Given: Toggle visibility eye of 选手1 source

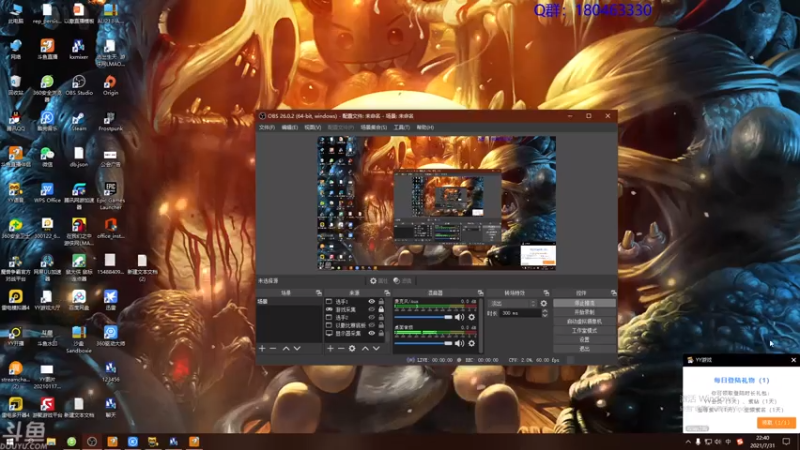Looking at the screenshot, I should tap(371, 302).
